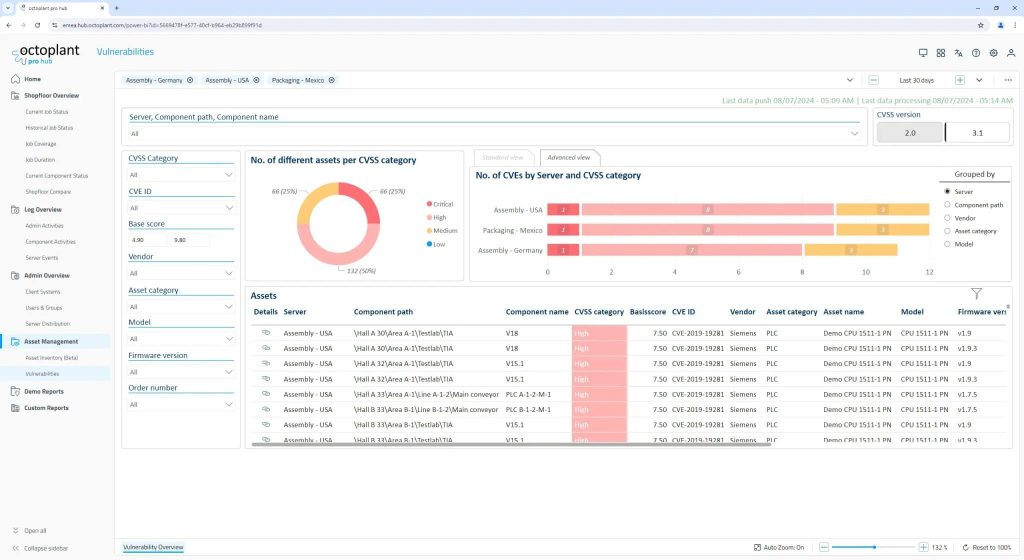Select CVSS version 3.1 button

(977, 133)
